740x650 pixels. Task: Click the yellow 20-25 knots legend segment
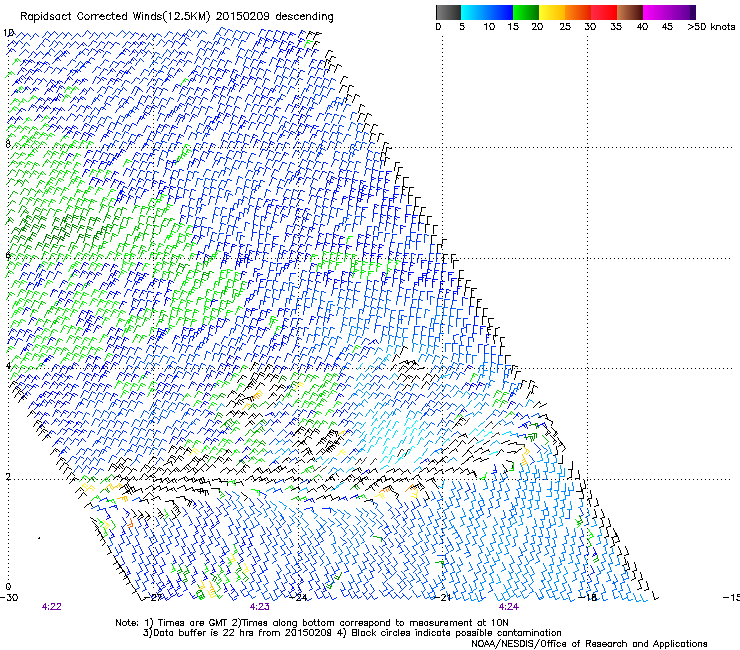(x=552, y=12)
